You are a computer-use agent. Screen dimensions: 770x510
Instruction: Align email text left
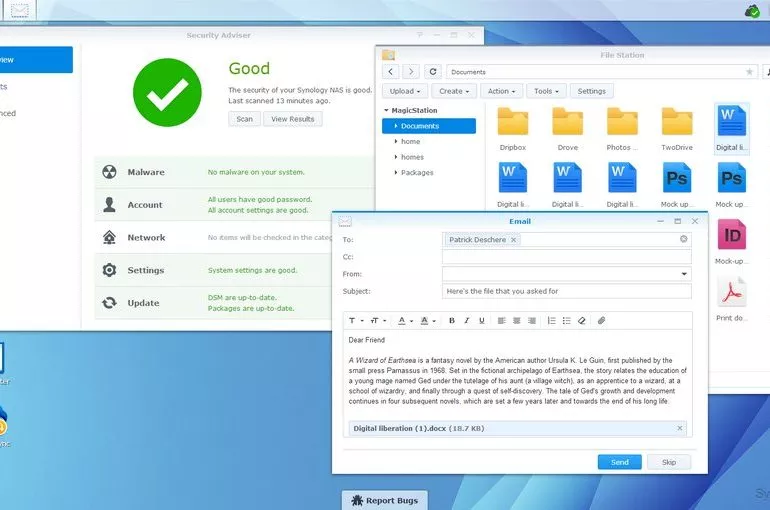pyautogui.click(x=501, y=321)
